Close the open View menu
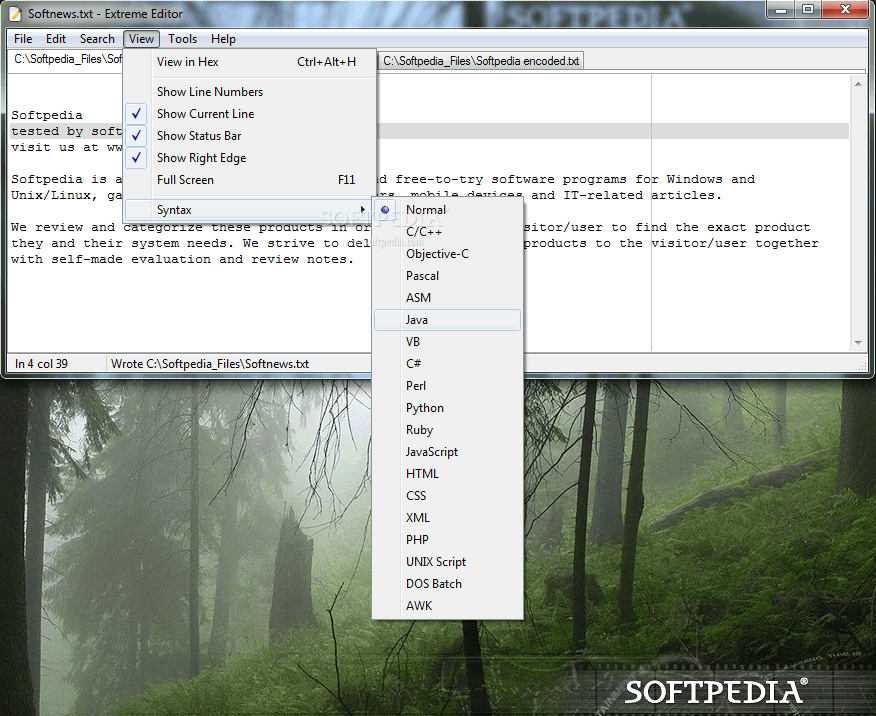 tap(141, 39)
